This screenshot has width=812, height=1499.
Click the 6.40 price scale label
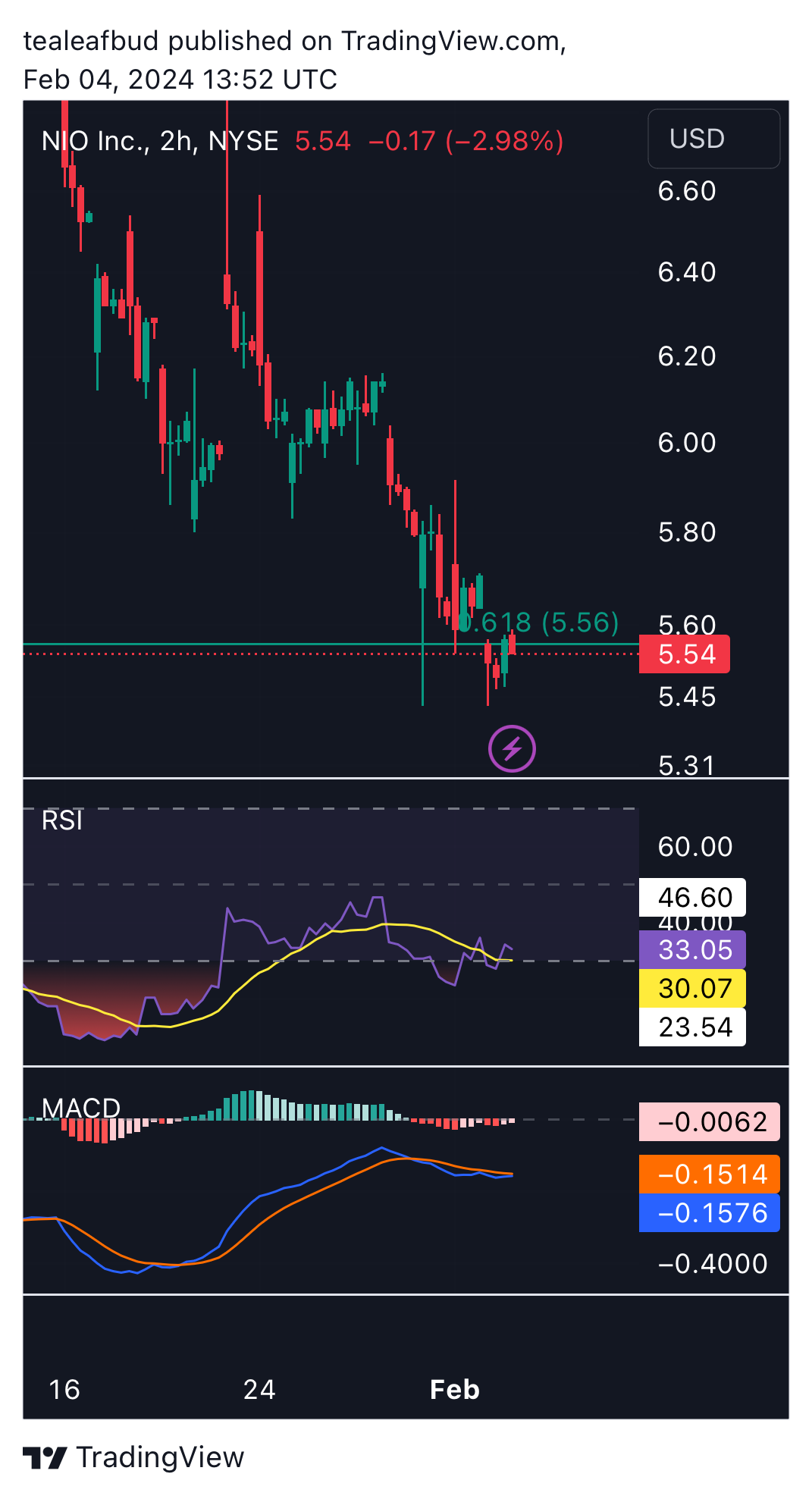tap(687, 272)
